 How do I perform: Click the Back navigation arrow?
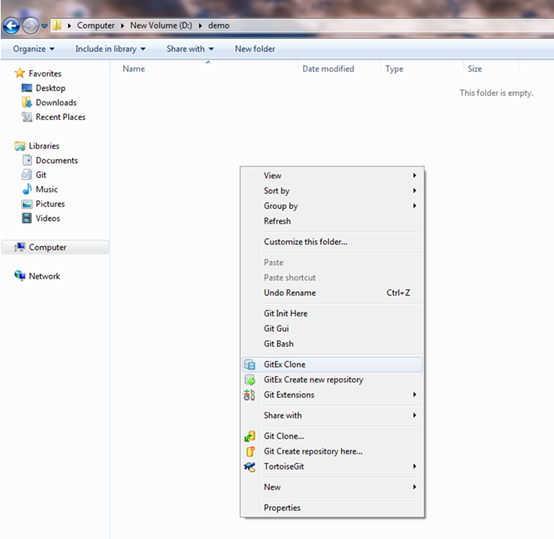point(11,26)
